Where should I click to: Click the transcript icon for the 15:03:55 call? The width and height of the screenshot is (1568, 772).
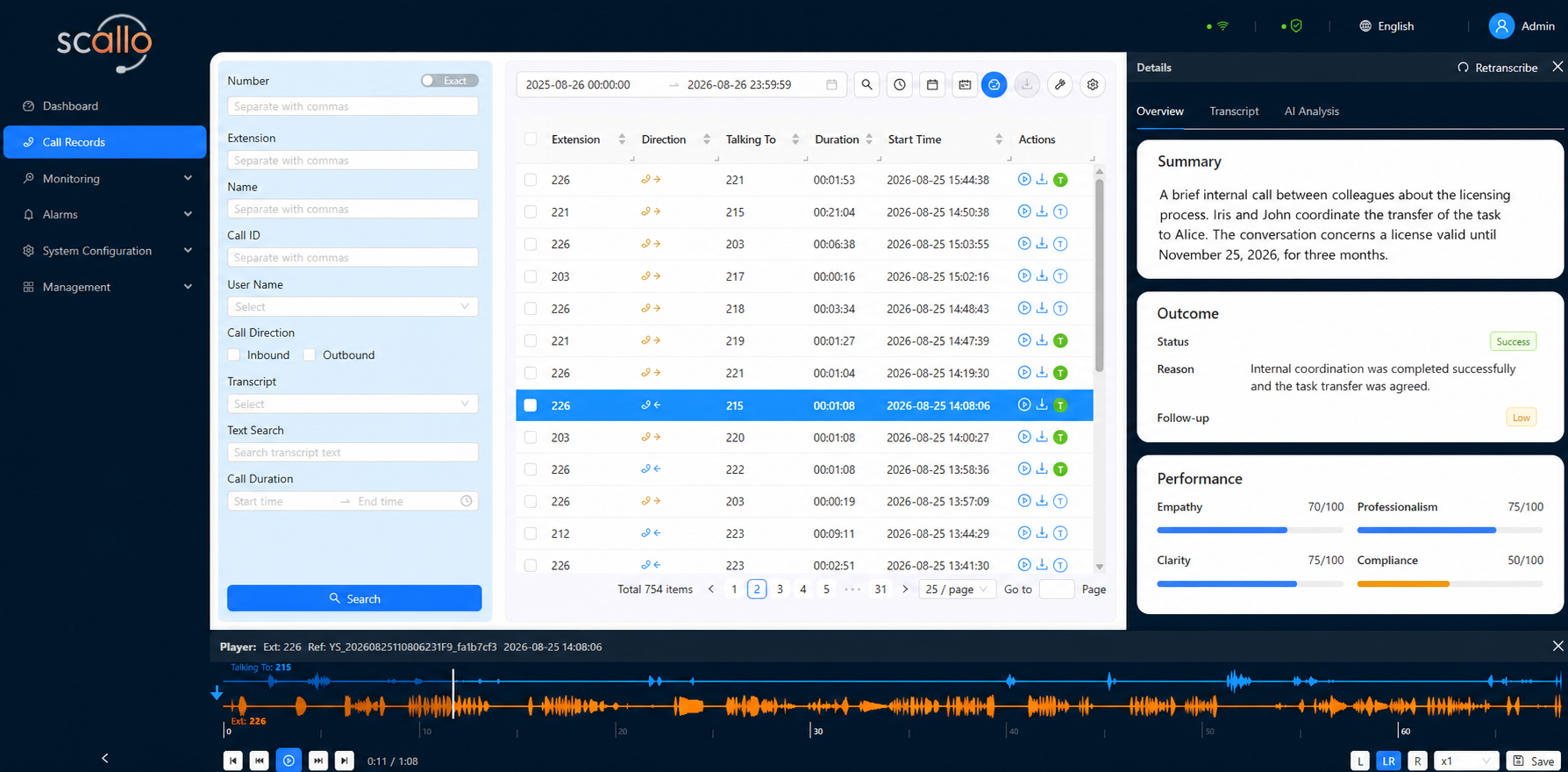coord(1060,244)
